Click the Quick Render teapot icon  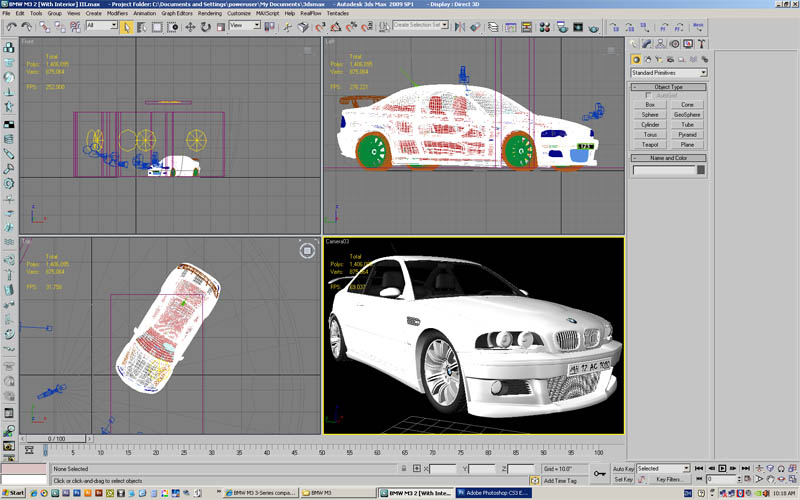pyautogui.click(x=593, y=27)
